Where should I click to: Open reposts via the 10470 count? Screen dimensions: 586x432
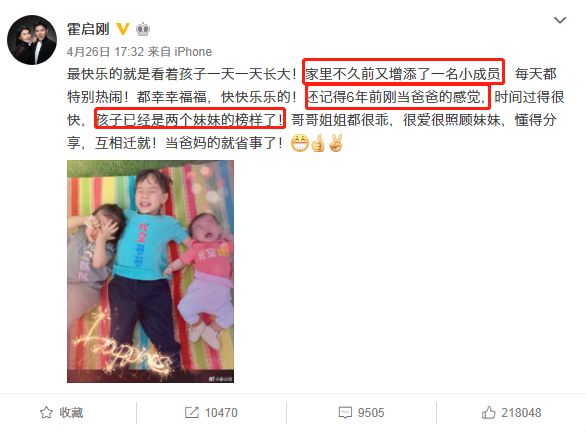[221, 413]
